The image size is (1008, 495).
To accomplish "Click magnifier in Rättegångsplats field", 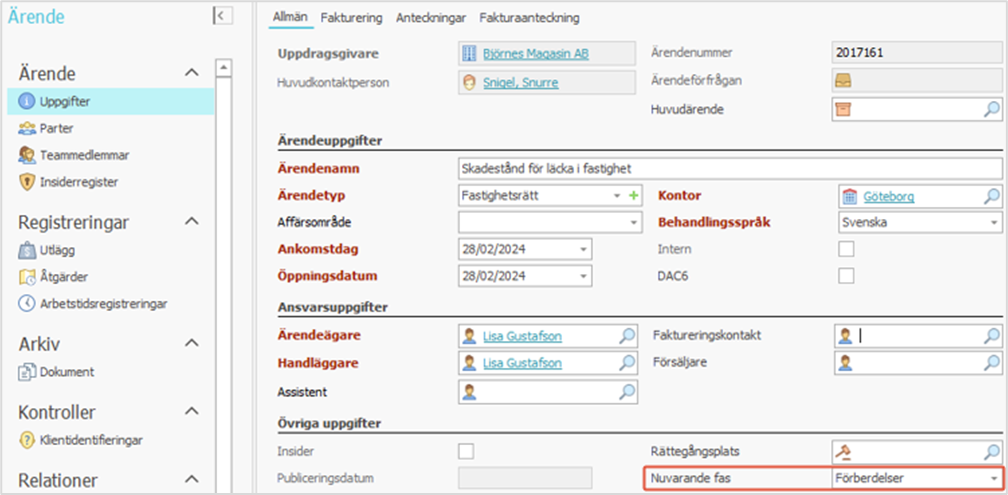I will coord(991,452).
